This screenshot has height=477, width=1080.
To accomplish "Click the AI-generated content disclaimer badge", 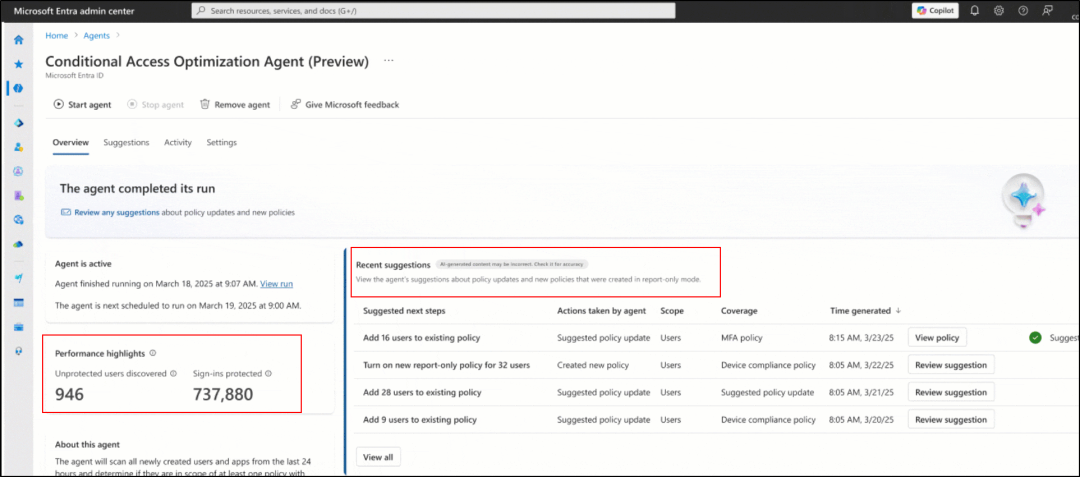I will pyautogui.click(x=512, y=264).
